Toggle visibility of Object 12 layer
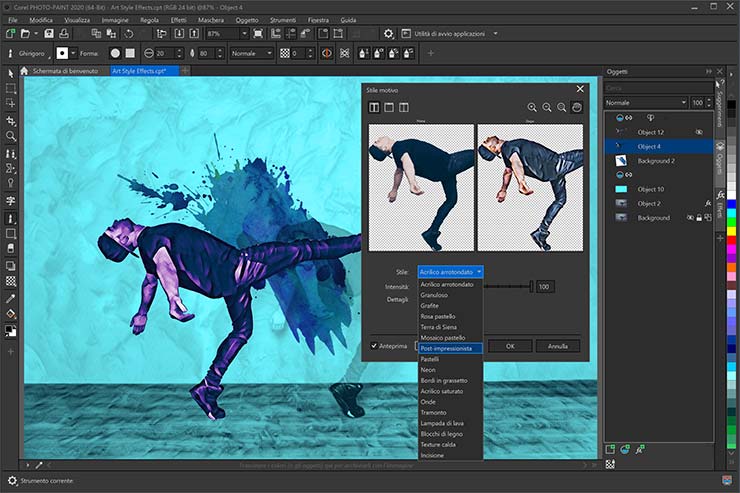740x493 pixels. point(699,132)
